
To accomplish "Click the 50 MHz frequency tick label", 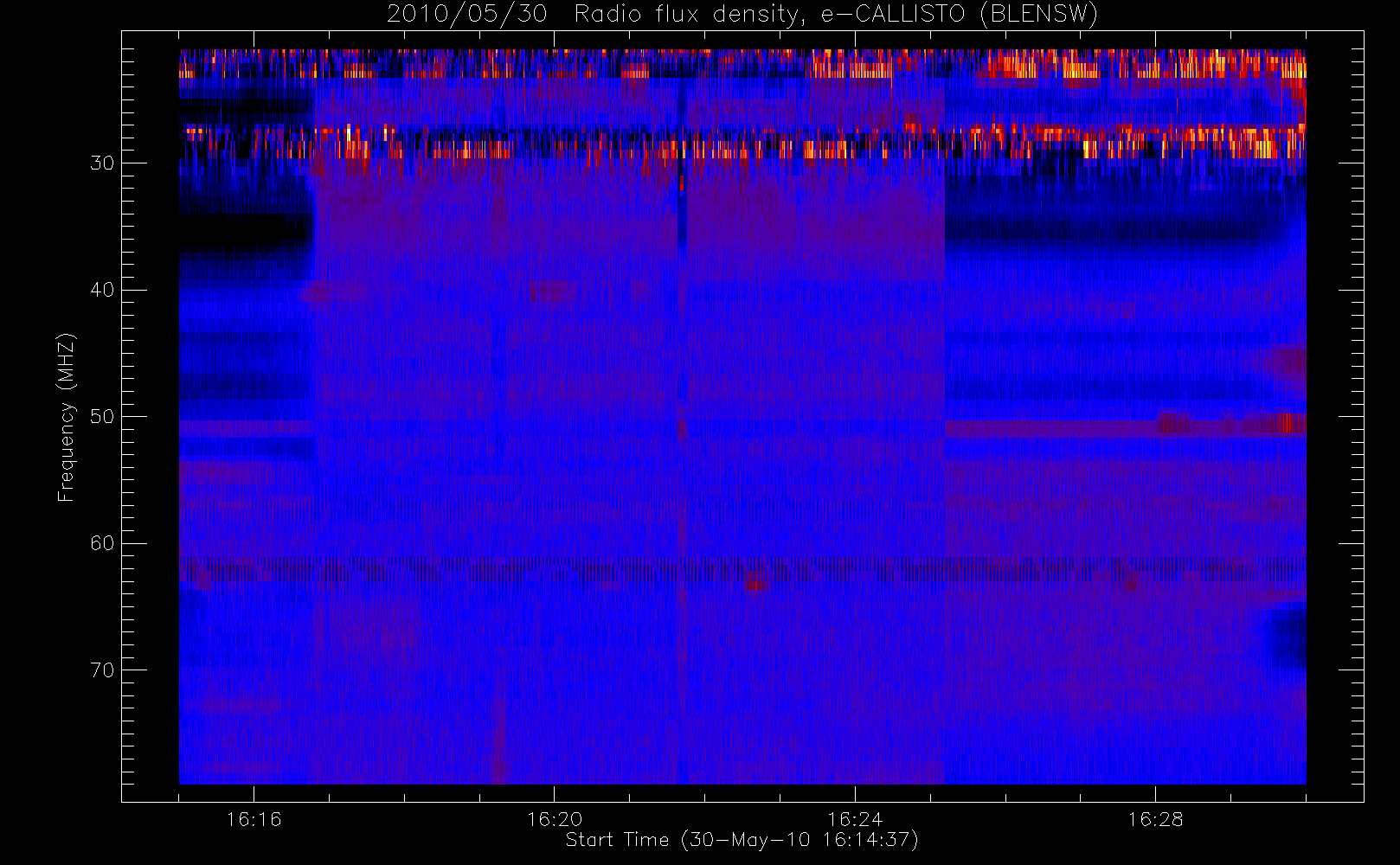I will (x=102, y=416).
